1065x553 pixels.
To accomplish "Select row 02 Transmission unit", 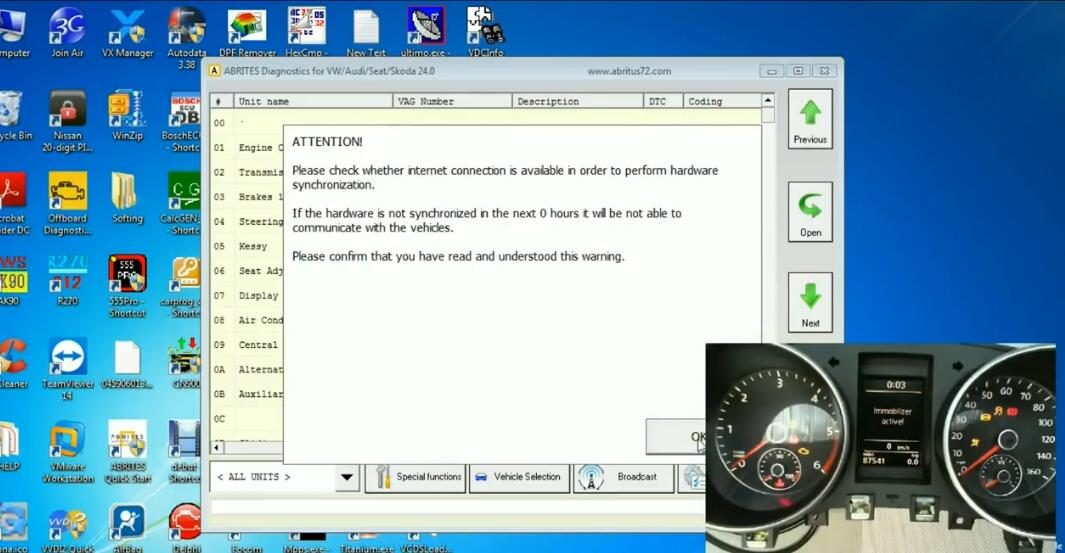I will pos(247,173).
